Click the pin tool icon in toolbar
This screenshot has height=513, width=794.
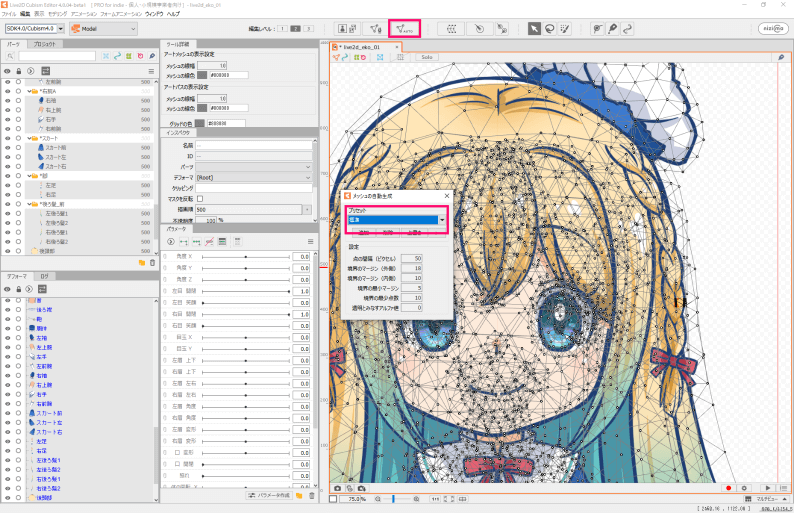click(613, 29)
